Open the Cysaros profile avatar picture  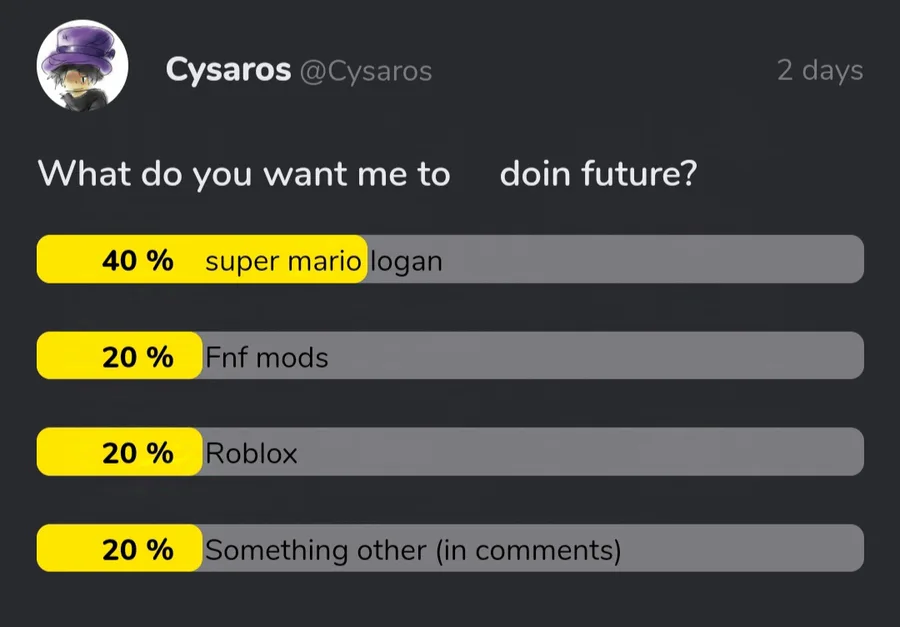coord(83,65)
